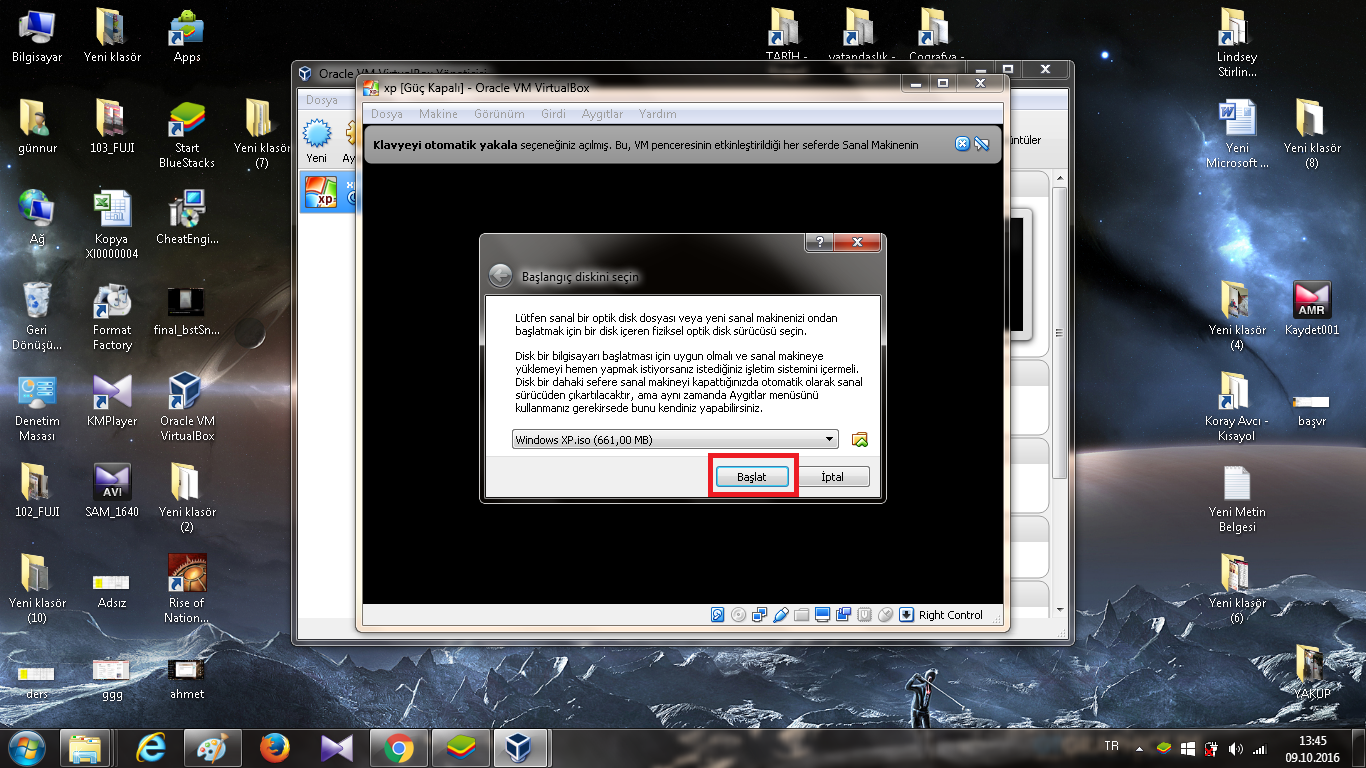
Task: Click the 13:45 clock in the system tray
Action: click(1313, 741)
